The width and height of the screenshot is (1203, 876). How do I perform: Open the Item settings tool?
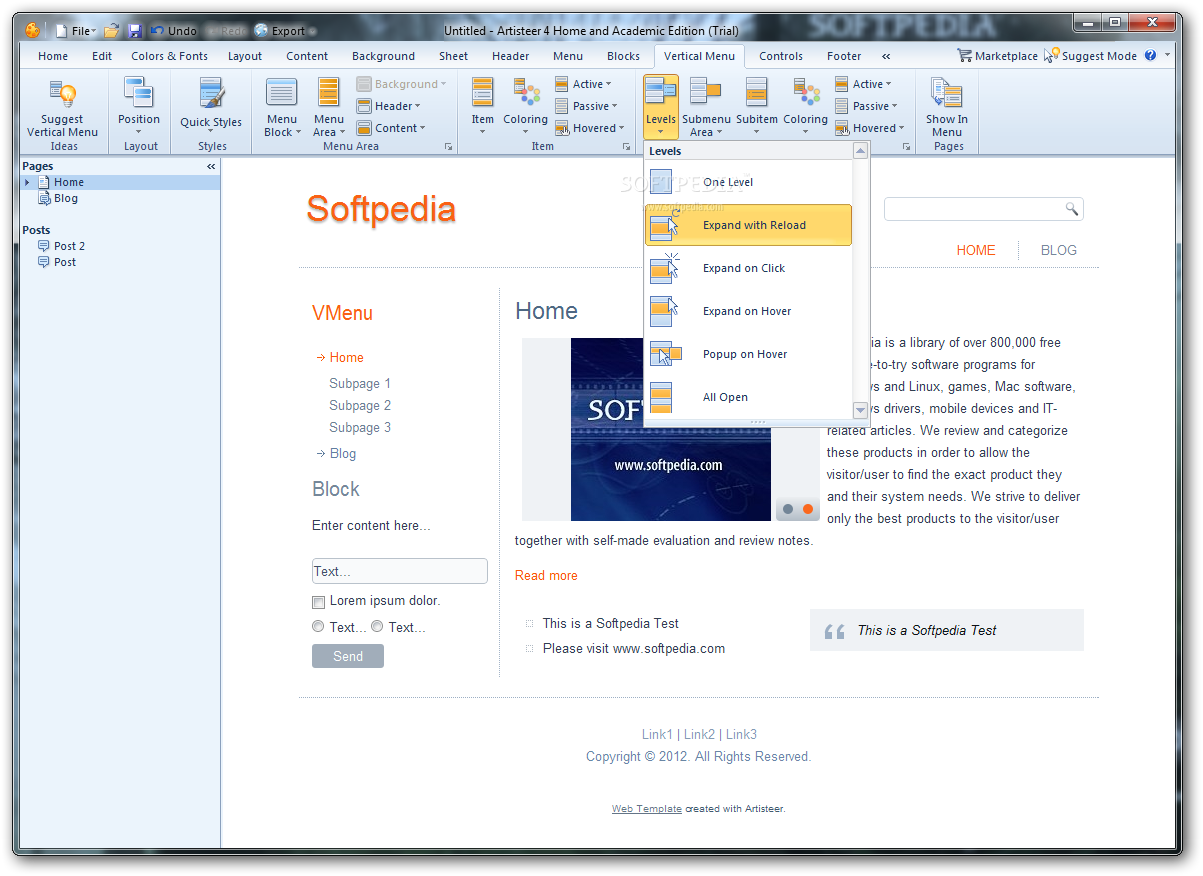point(483,107)
